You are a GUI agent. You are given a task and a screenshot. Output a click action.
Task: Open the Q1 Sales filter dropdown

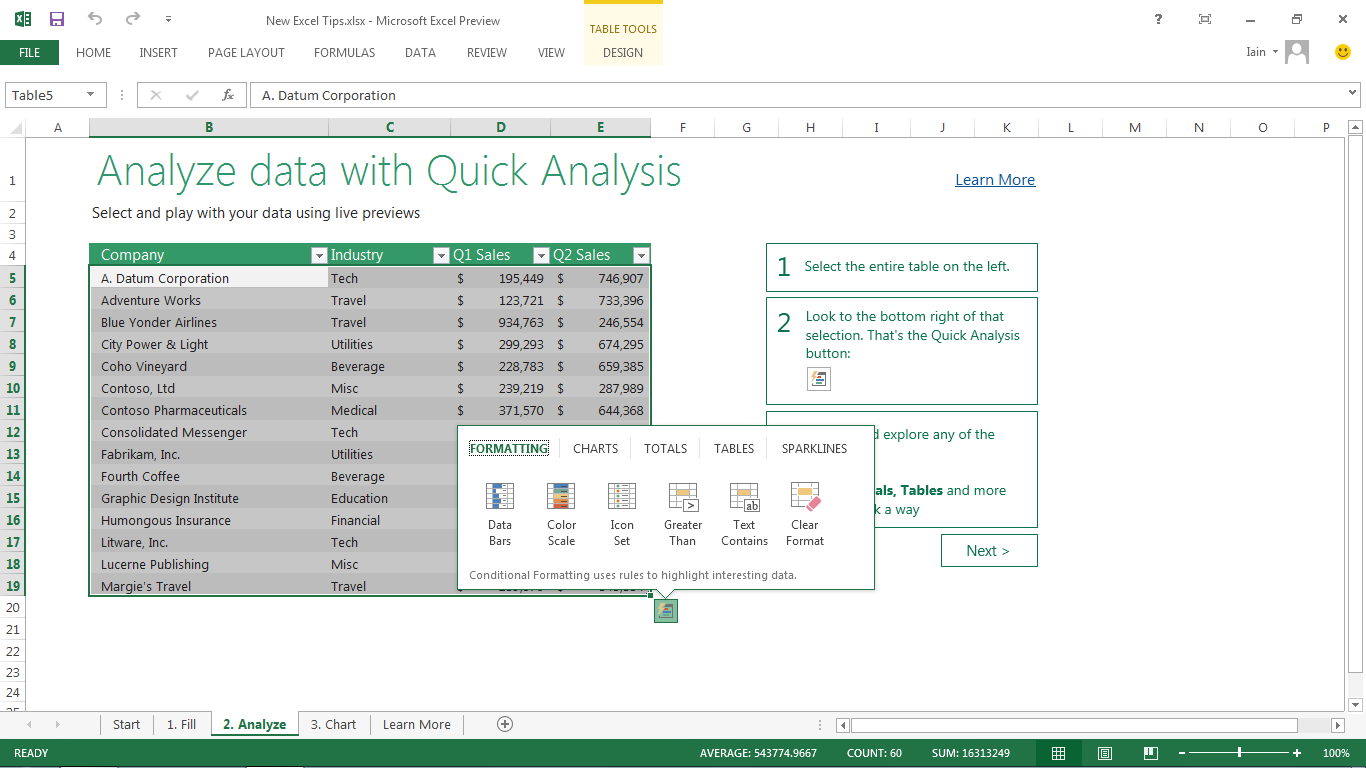click(x=540, y=255)
